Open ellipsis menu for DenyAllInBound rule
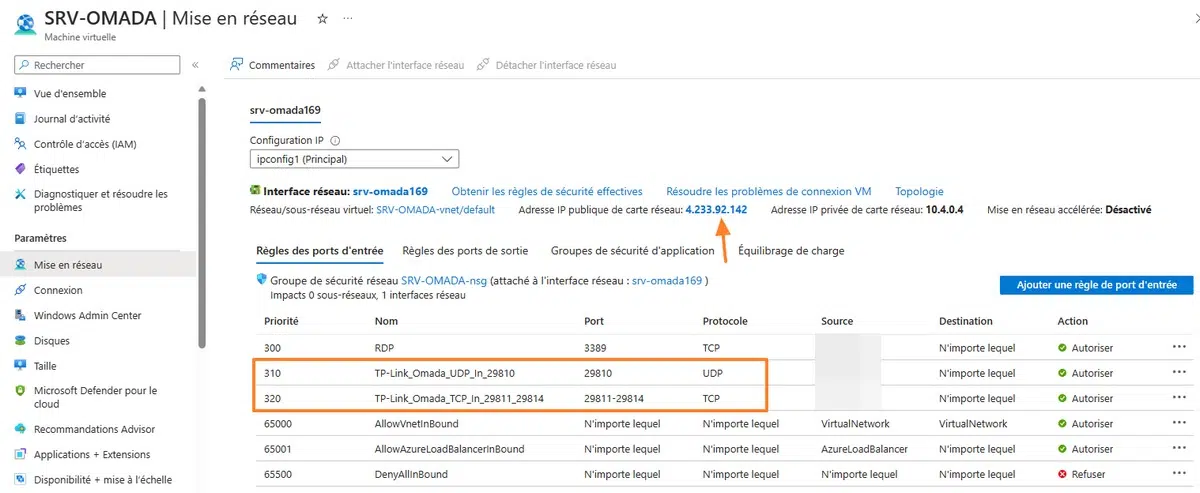1200x493 pixels. pos(1178,475)
